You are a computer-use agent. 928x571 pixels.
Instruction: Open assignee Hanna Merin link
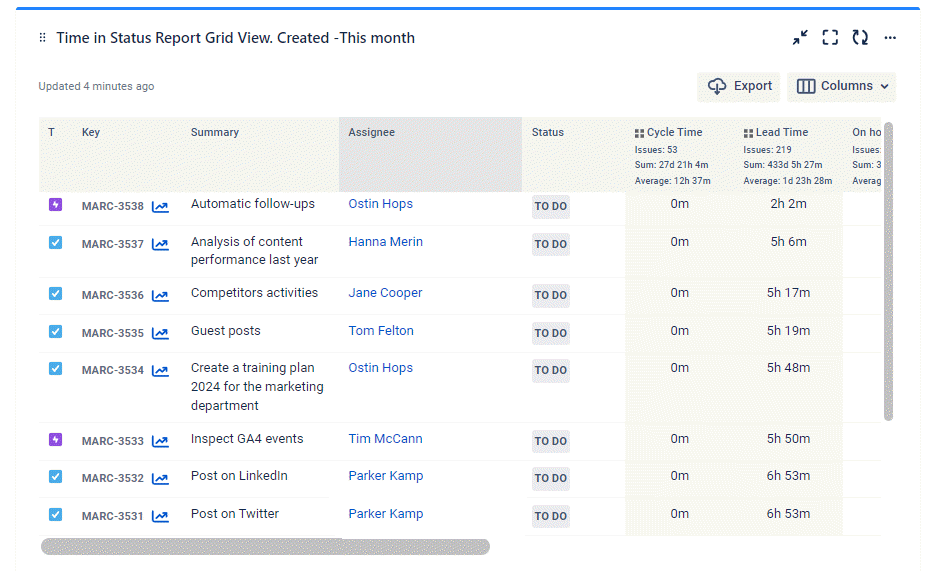pos(385,242)
